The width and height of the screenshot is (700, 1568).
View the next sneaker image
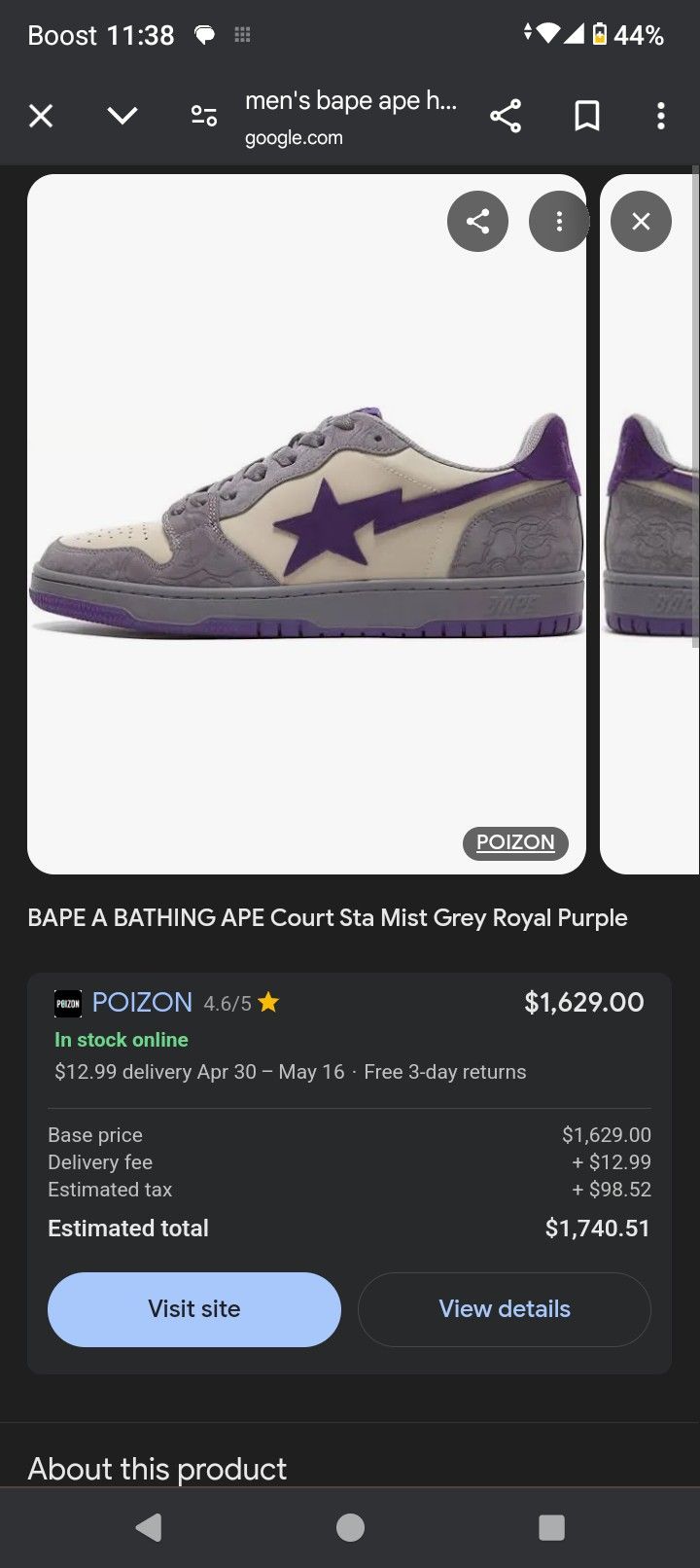(649, 525)
